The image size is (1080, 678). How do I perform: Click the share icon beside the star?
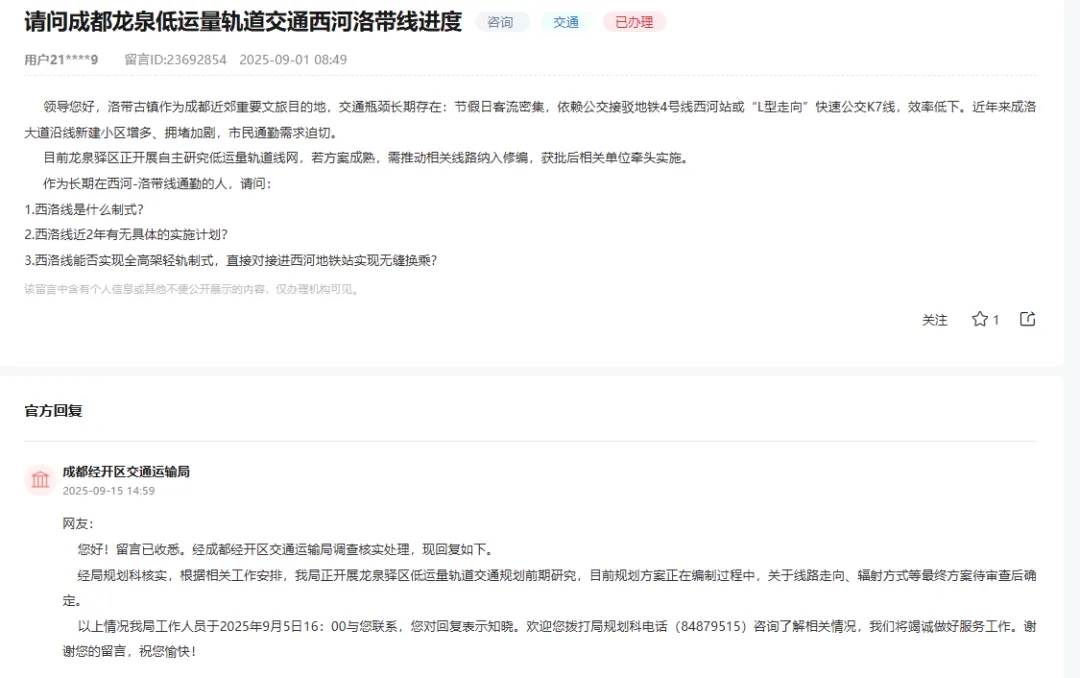tap(1027, 319)
